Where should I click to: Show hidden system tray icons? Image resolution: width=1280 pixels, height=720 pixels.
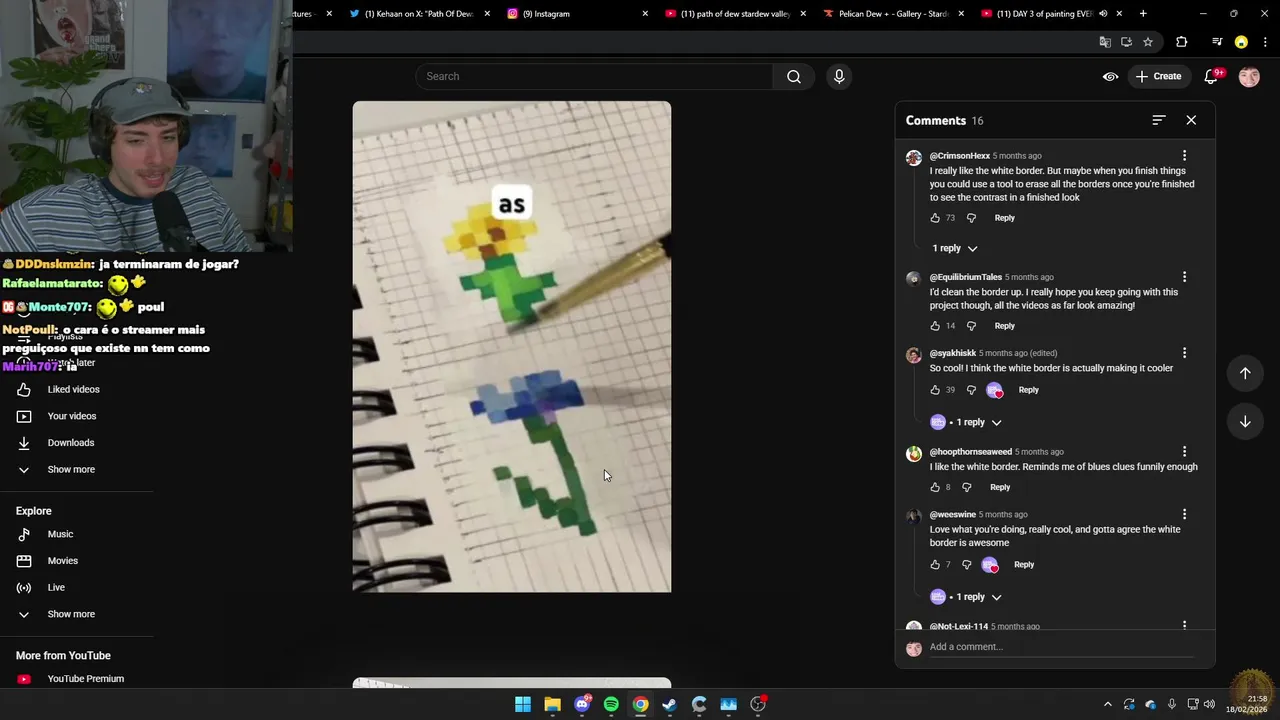1107,705
